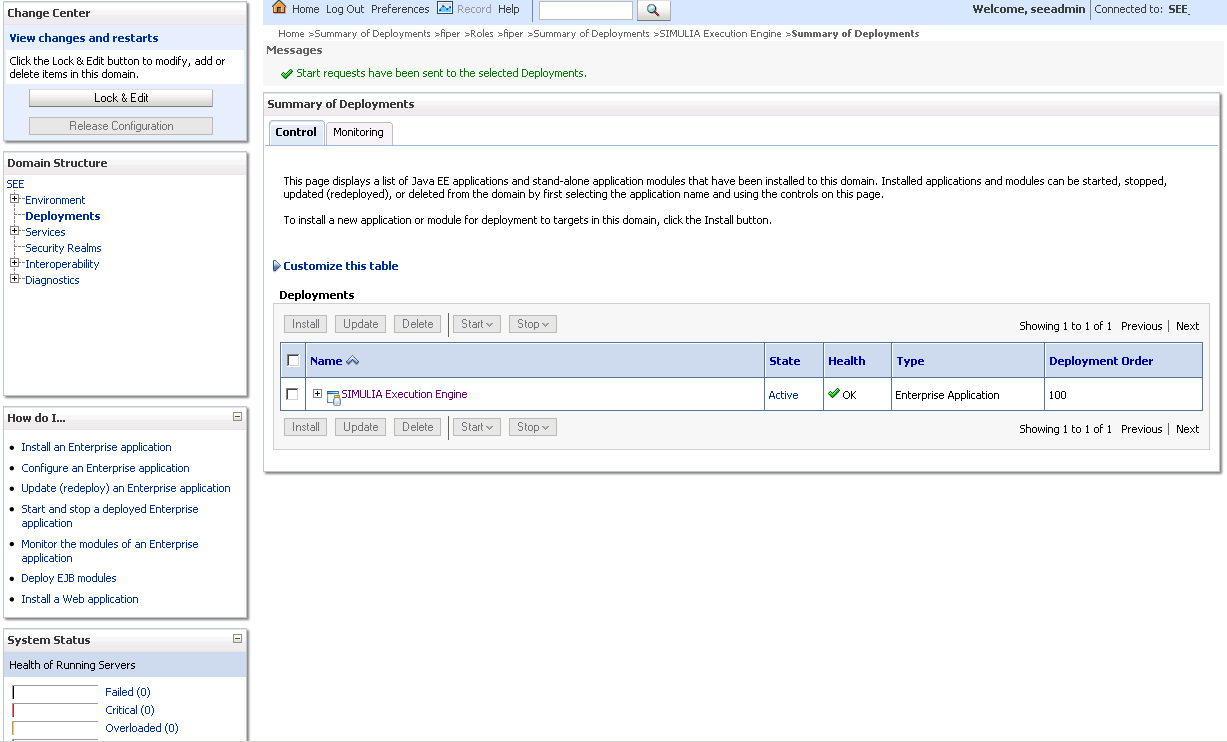The width and height of the screenshot is (1227, 742).
Task: Click the SIMULIA Execution Engine application icon
Action: (334, 396)
